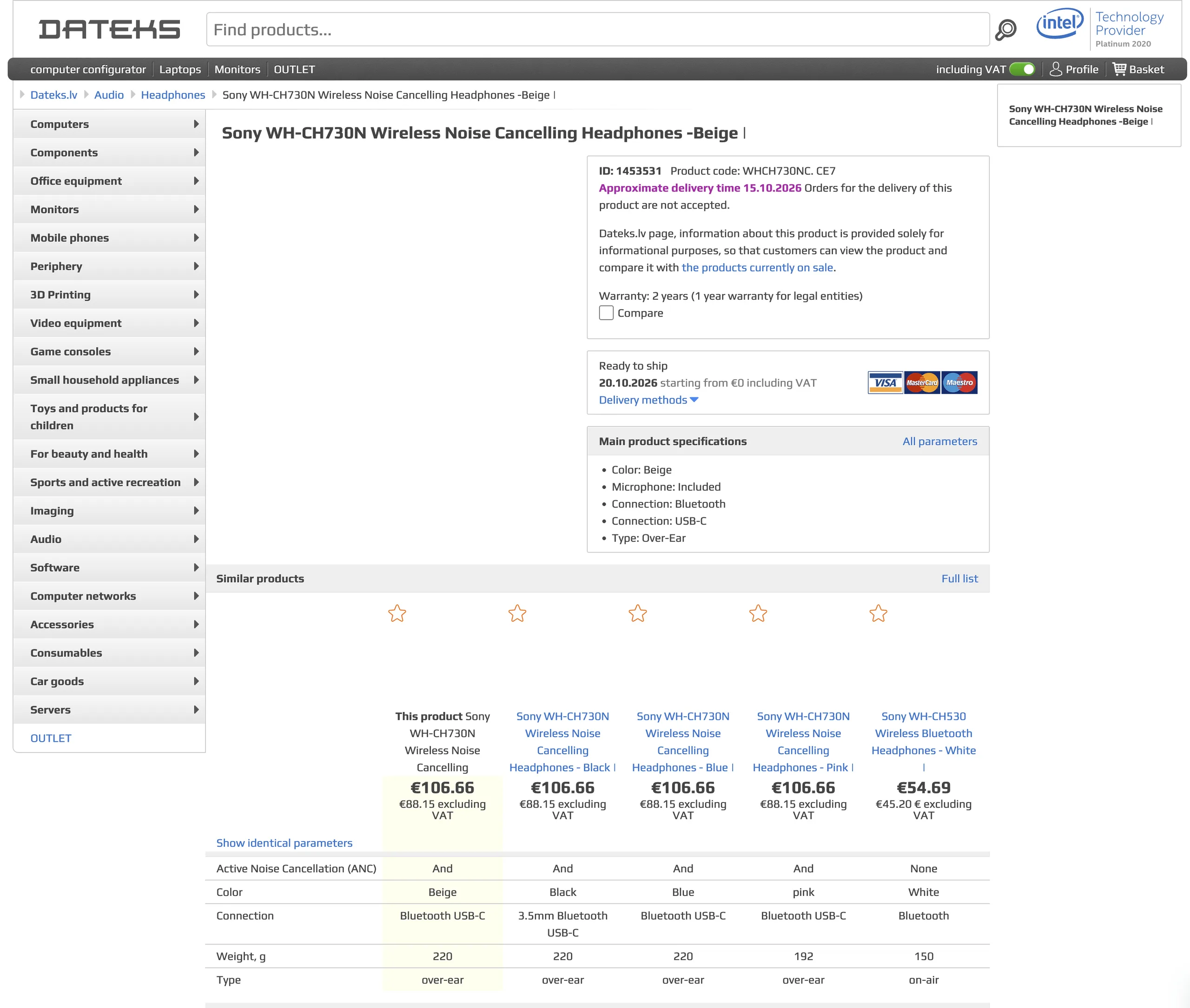Star the Sony WH-CH530 White headphones
1190x1008 pixels.
coord(879,613)
